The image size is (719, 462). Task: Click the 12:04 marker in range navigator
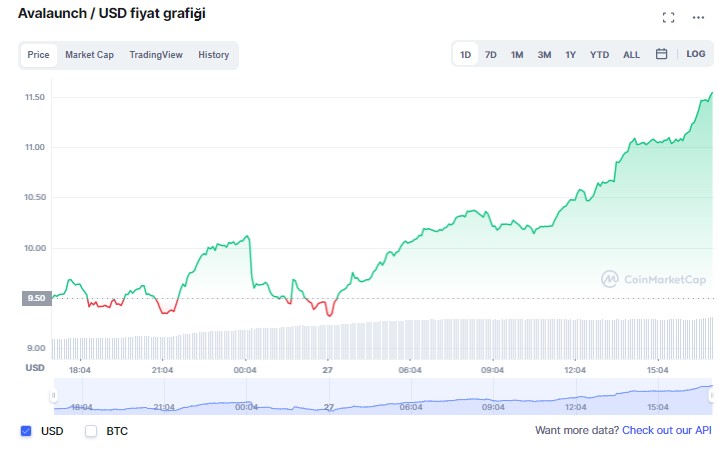pyautogui.click(x=575, y=407)
